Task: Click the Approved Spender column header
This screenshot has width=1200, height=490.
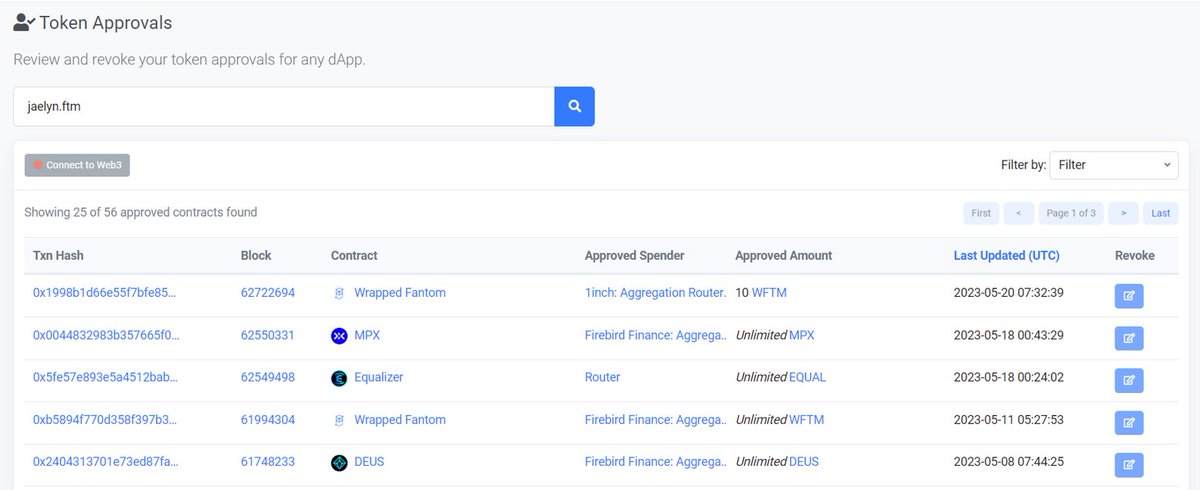Action: [x=635, y=256]
